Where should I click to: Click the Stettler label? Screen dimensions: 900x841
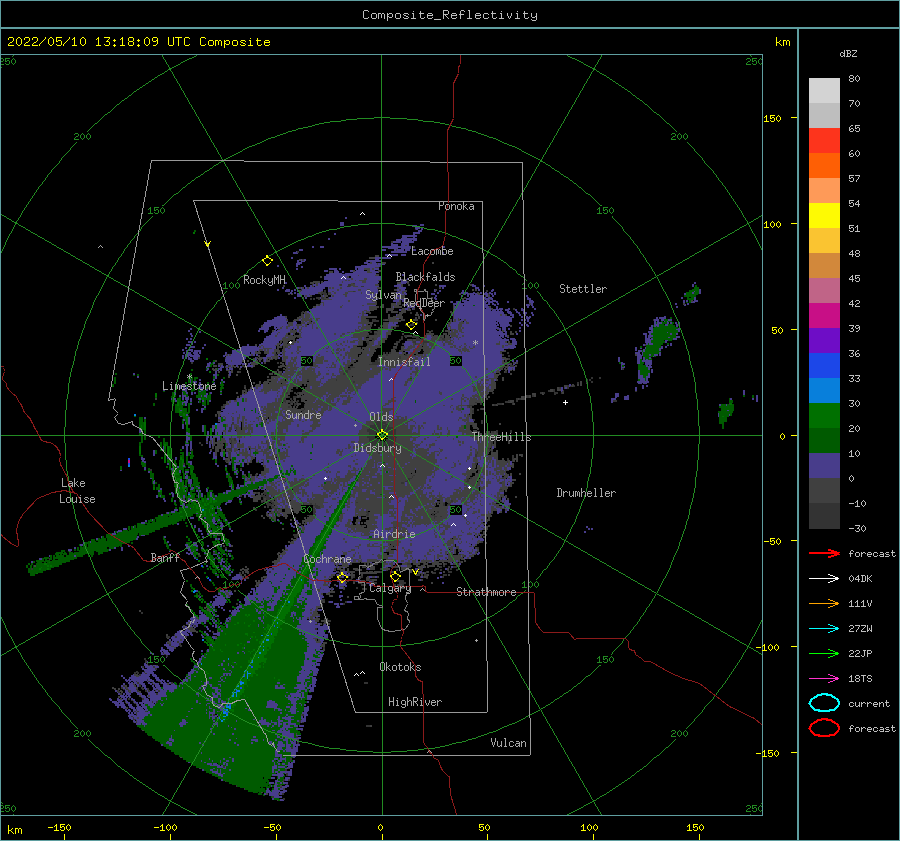coord(583,289)
